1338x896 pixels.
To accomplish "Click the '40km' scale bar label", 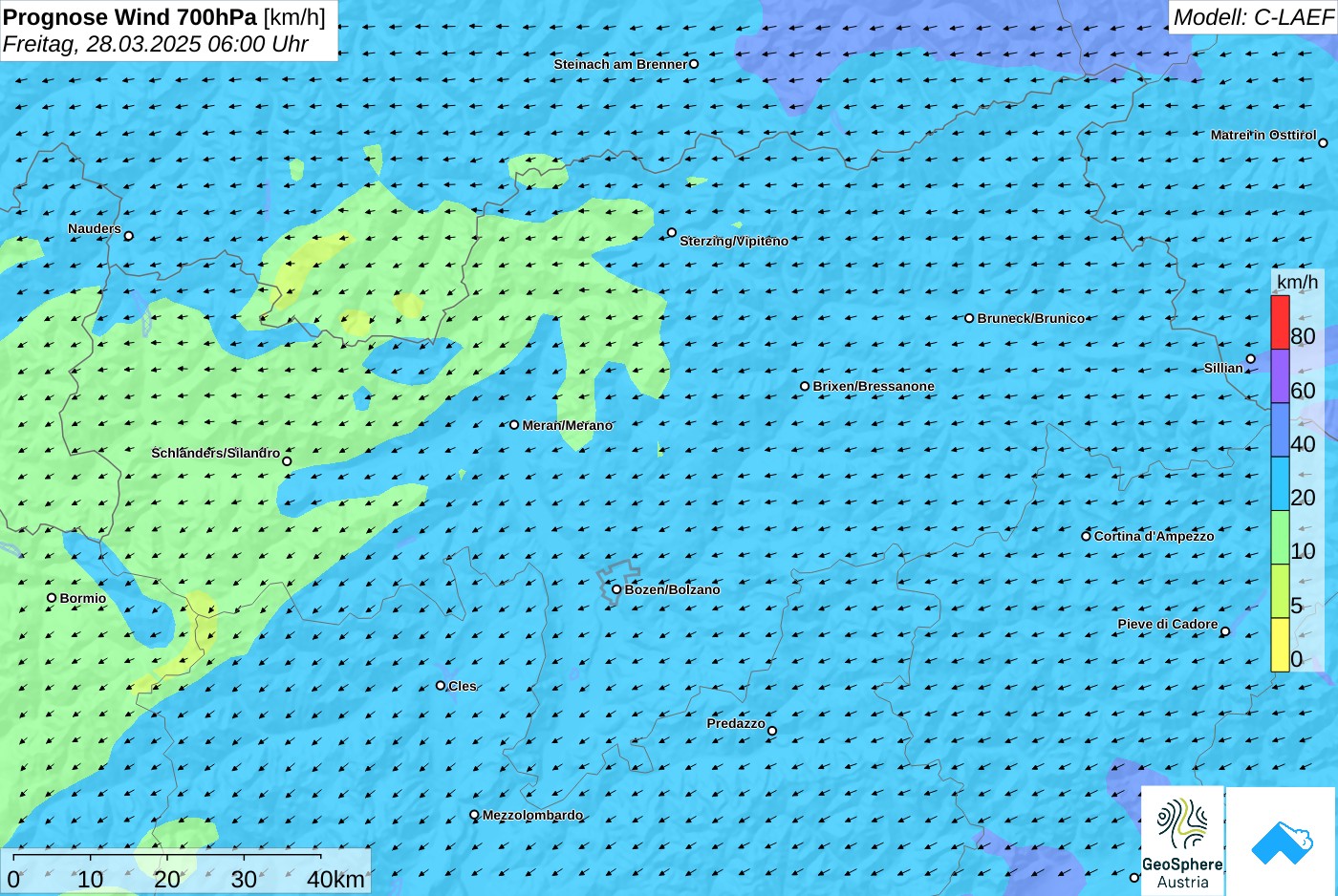I will coord(335,880).
